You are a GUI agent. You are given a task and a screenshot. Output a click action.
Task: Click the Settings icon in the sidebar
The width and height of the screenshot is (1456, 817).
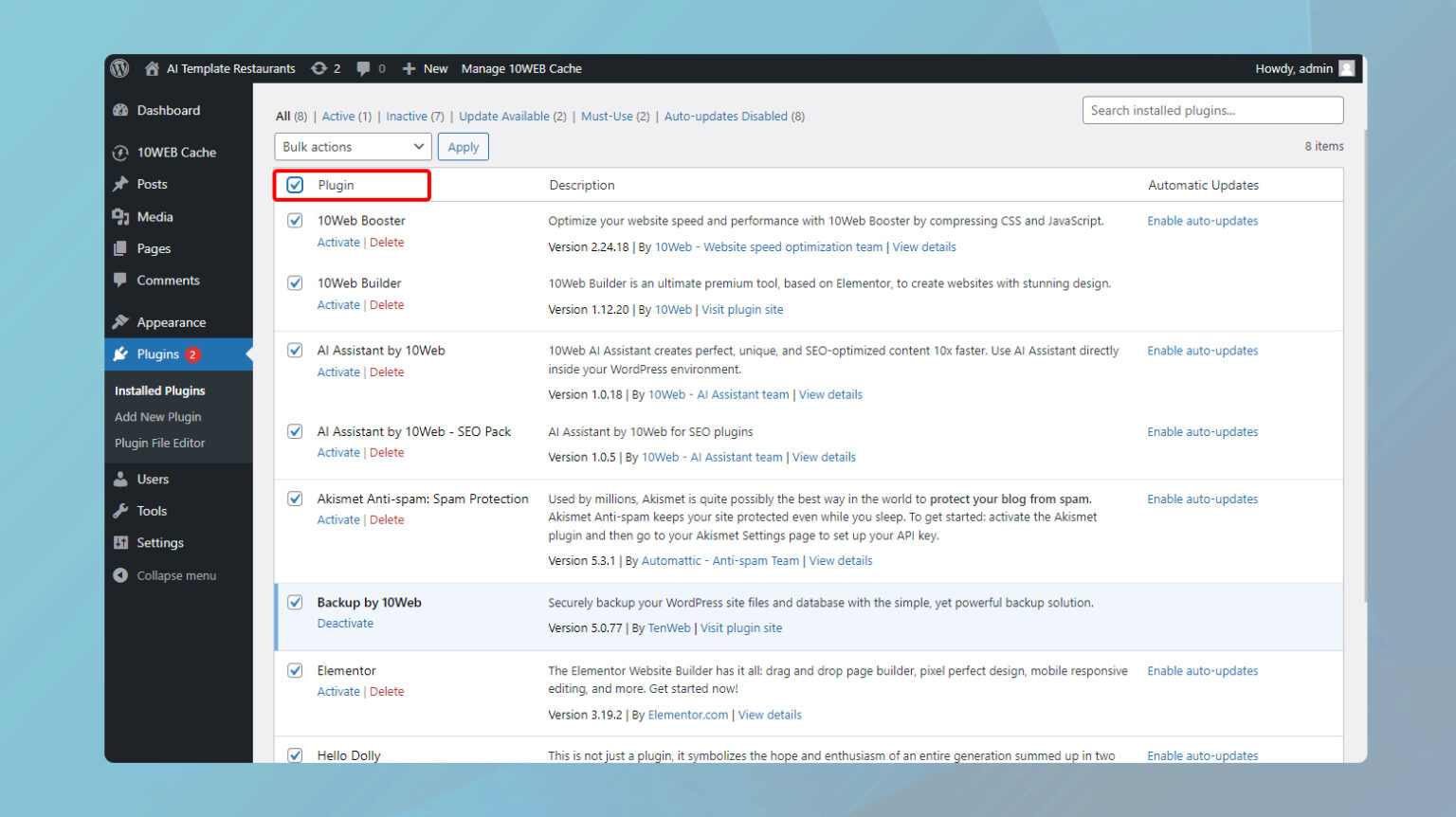pyautogui.click(x=122, y=542)
